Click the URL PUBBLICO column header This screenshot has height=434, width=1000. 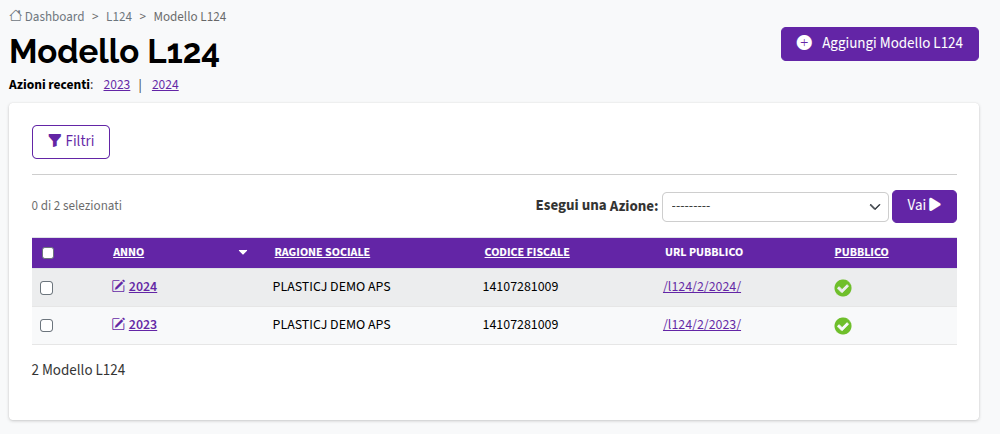tap(704, 252)
